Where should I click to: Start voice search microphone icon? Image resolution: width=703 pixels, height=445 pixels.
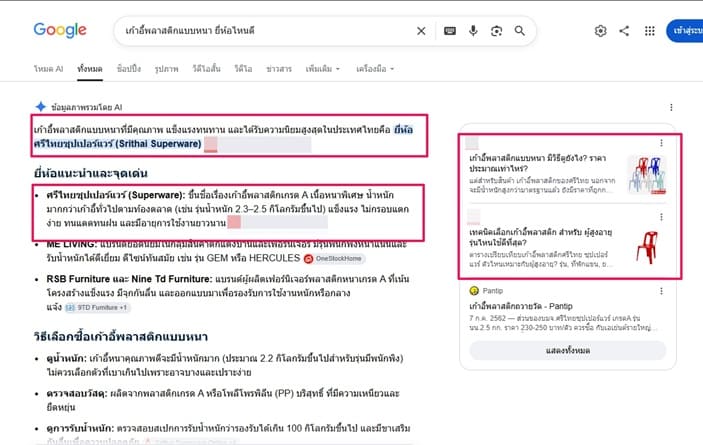click(x=473, y=31)
